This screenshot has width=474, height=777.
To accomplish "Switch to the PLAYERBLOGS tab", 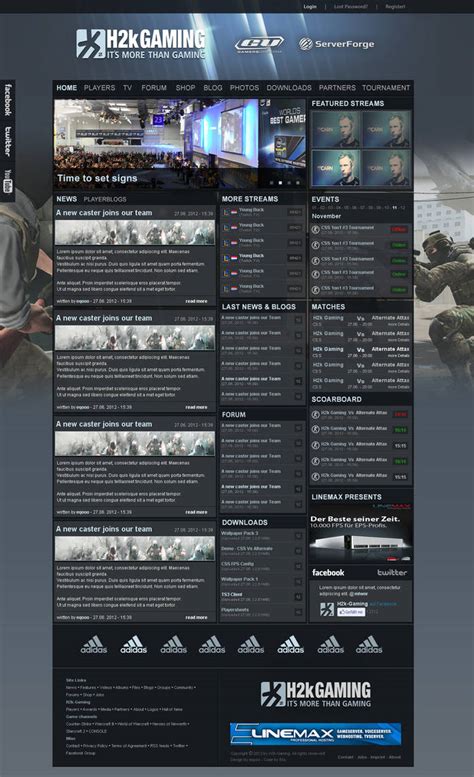I will click(105, 199).
